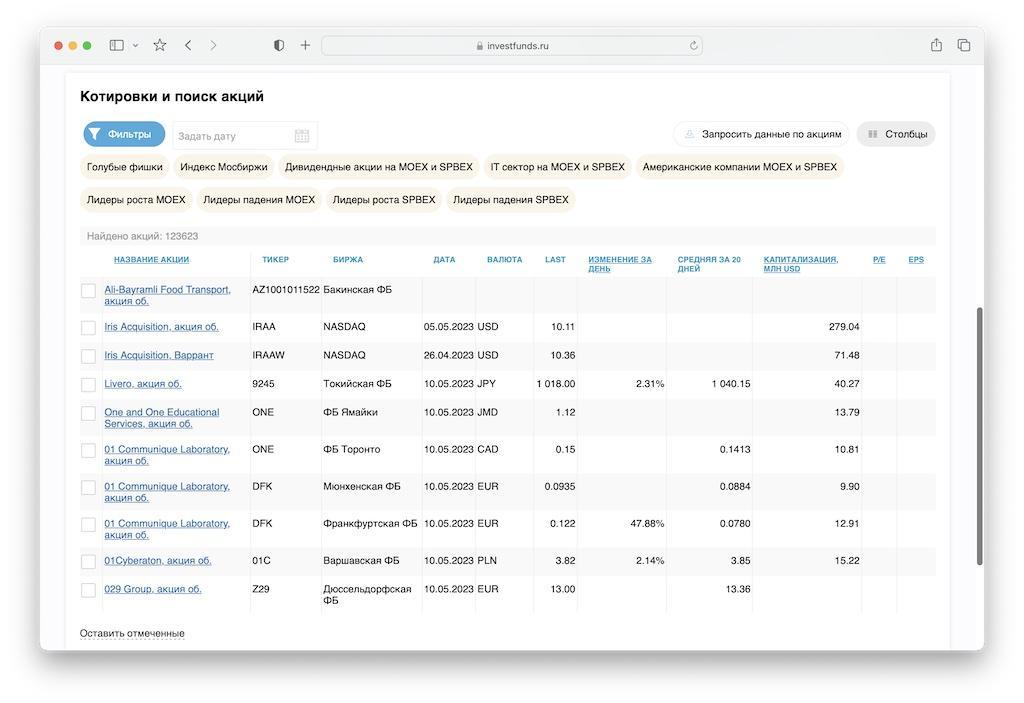Show tab overview icon
The height and width of the screenshot is (703, 1024).
pos(964,45)
